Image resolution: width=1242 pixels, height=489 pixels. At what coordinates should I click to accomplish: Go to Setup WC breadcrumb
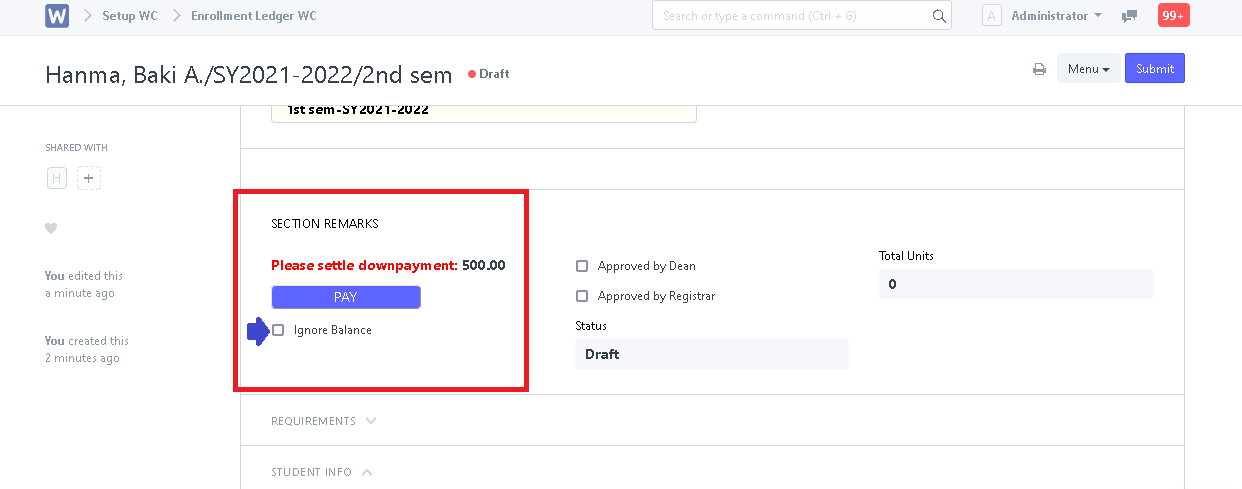pyautogui.click(x=129, y=16)
